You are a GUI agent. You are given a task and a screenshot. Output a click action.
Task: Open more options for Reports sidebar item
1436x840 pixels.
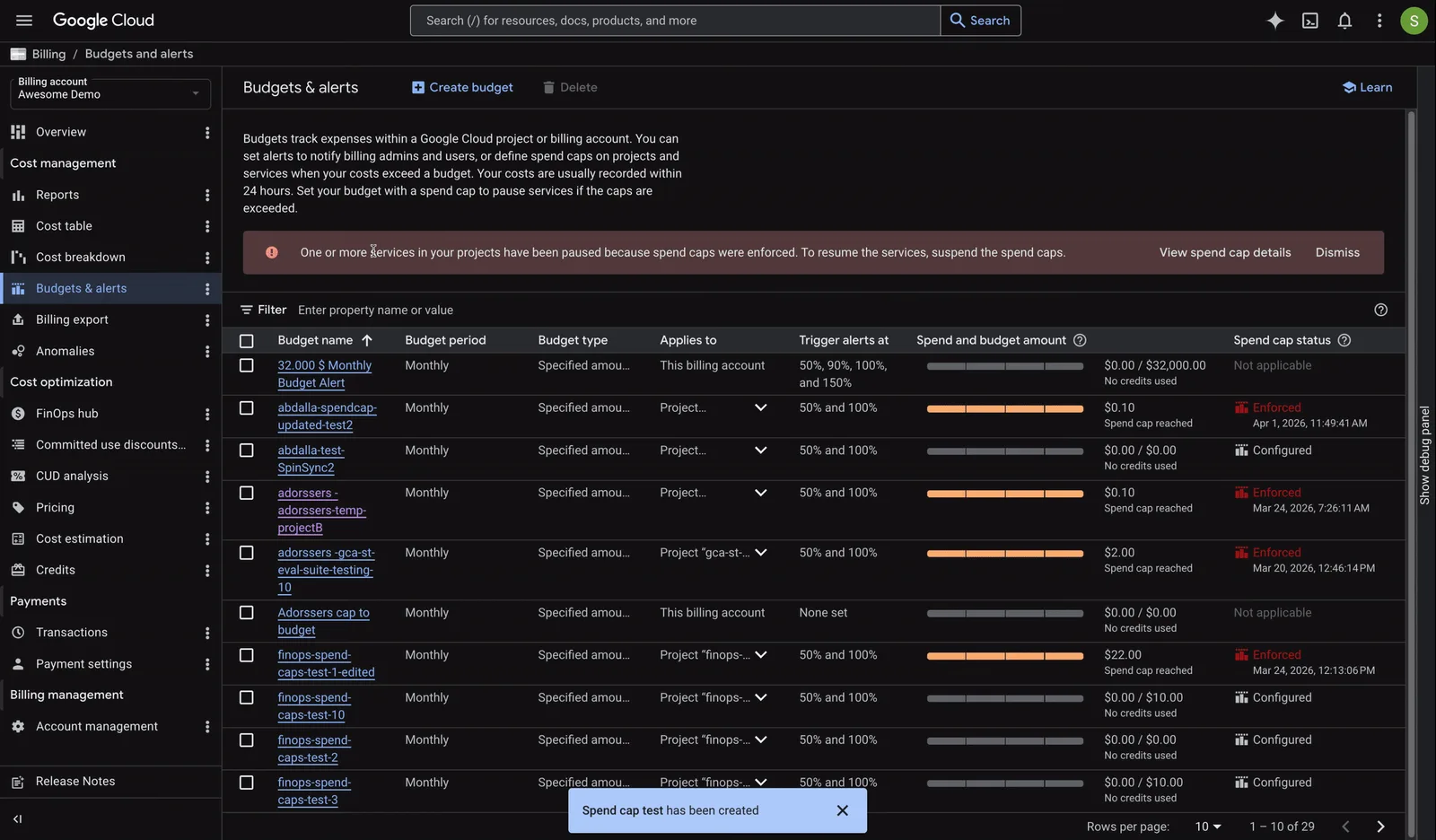pyautogui.click(x=207, y=195)
